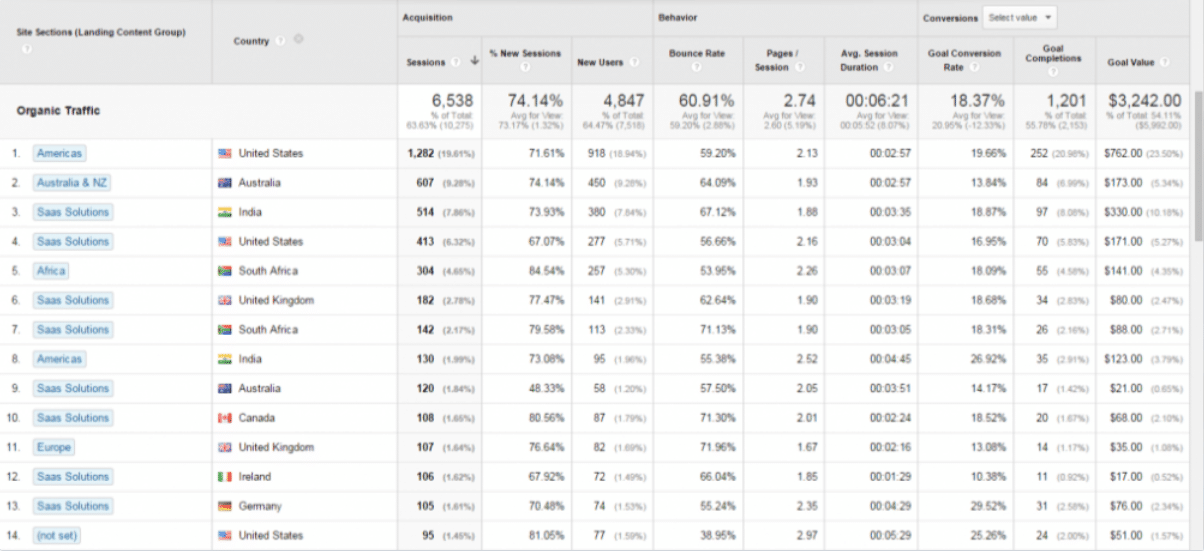The image size is (1204, 551).
Task: Click Saas Solutions link in the Germany row
Action: tap(73, 506)
